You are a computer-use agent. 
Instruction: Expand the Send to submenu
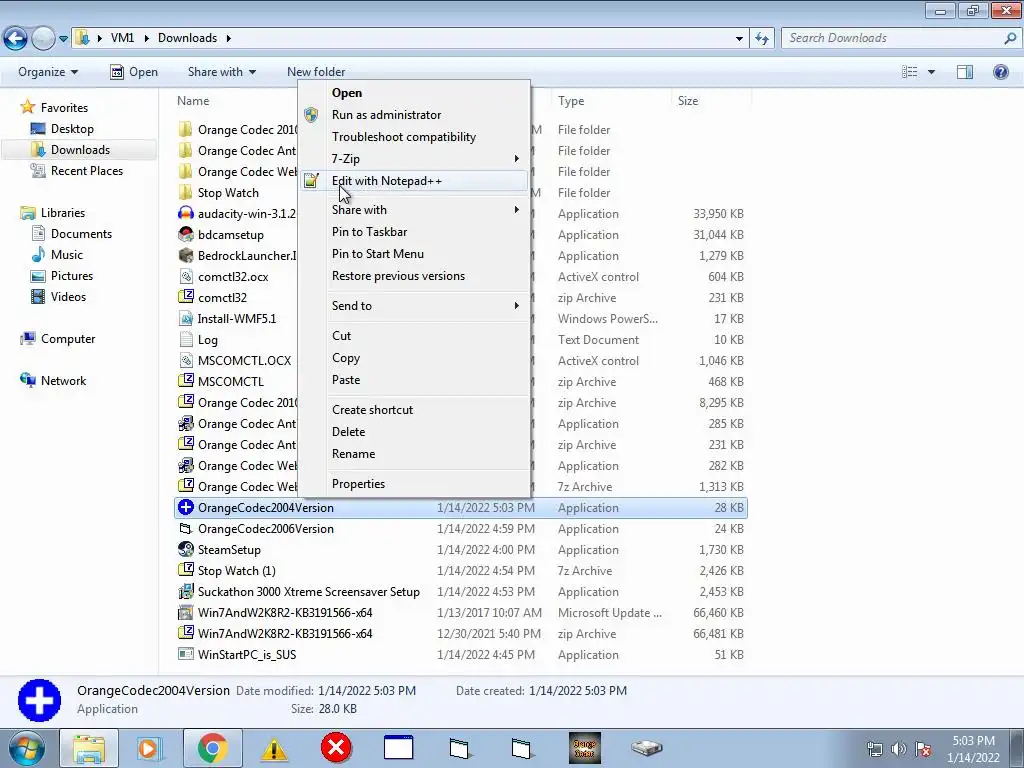pos(415,306)
